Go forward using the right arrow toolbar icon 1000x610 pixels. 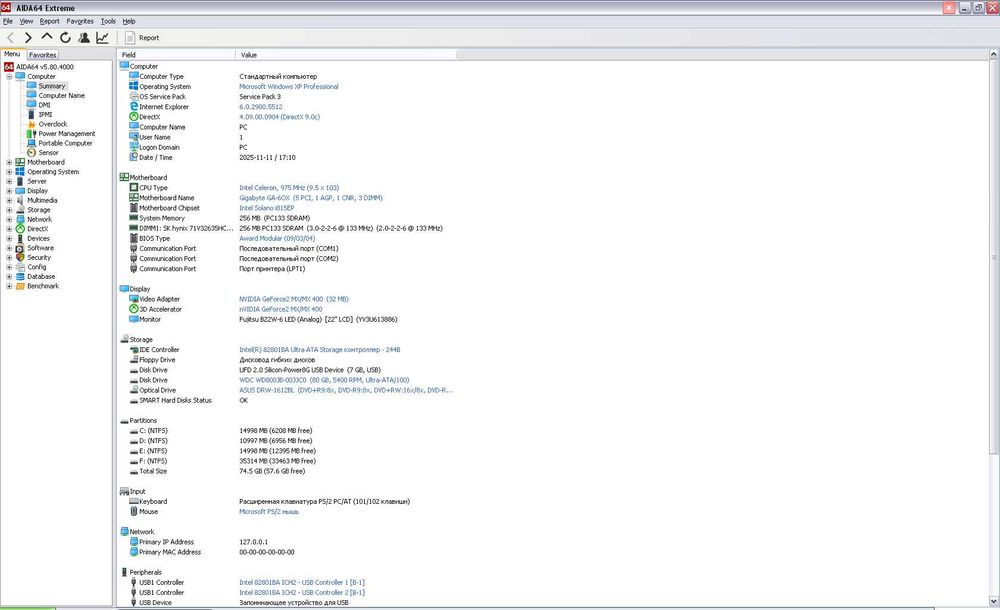tap(28, 38)
